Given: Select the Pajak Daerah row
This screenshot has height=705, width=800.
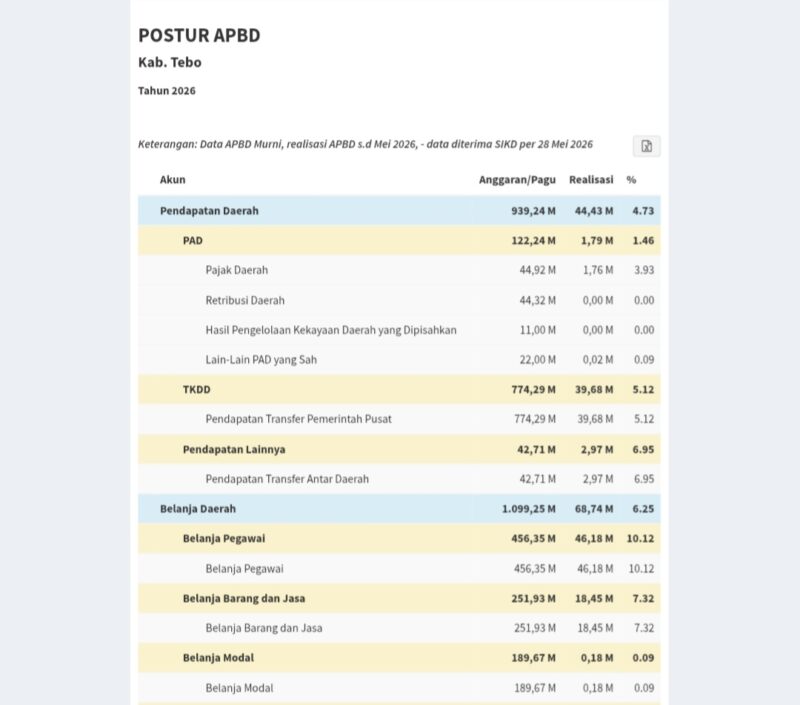Looking at the screenshot, I should [399, 270].
